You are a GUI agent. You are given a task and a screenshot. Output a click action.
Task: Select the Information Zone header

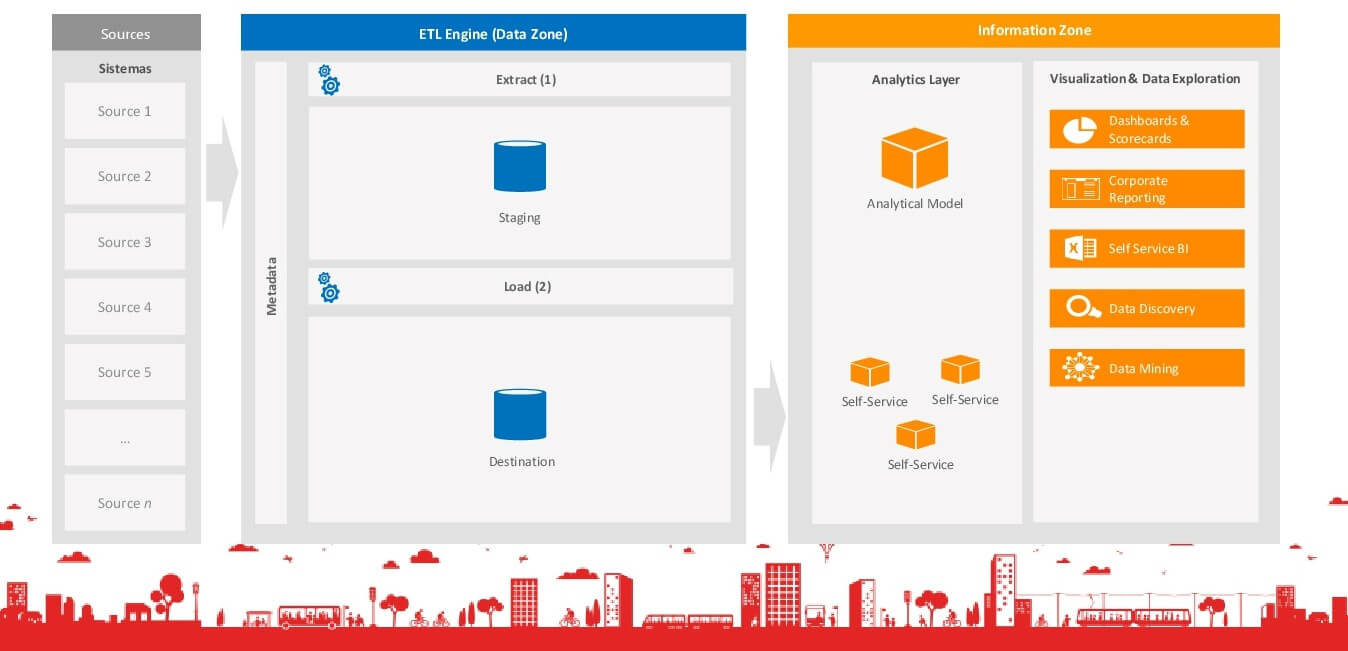click(1033, 31)
